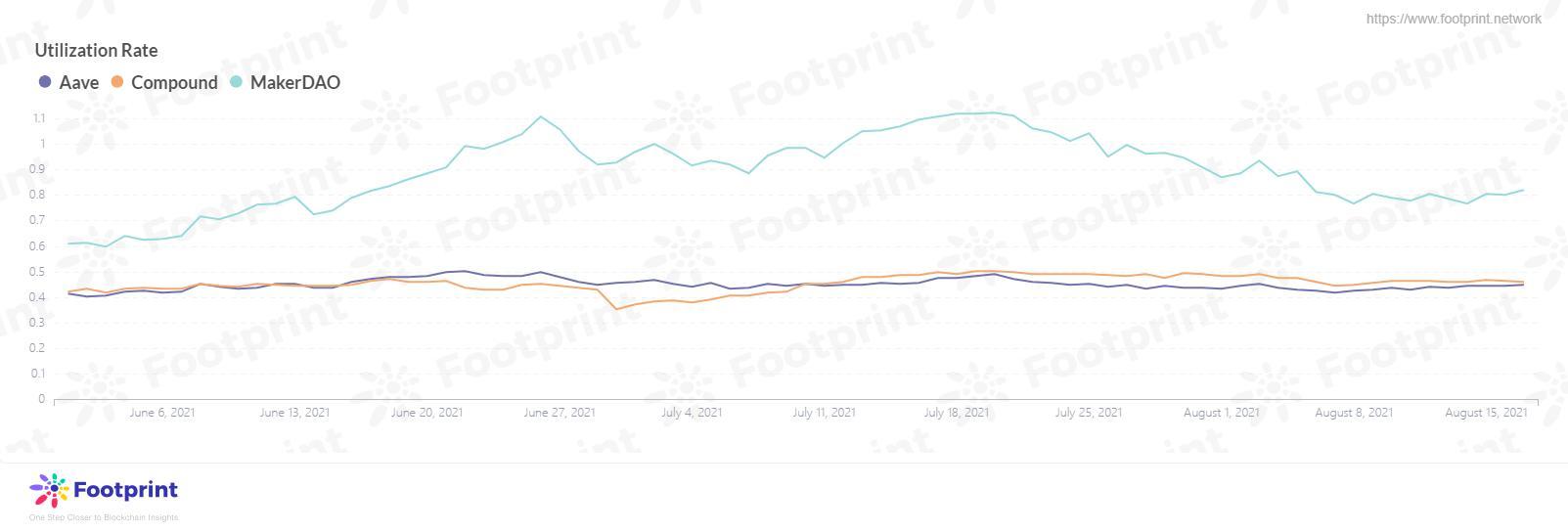Toggle the Aave series label

79,82
